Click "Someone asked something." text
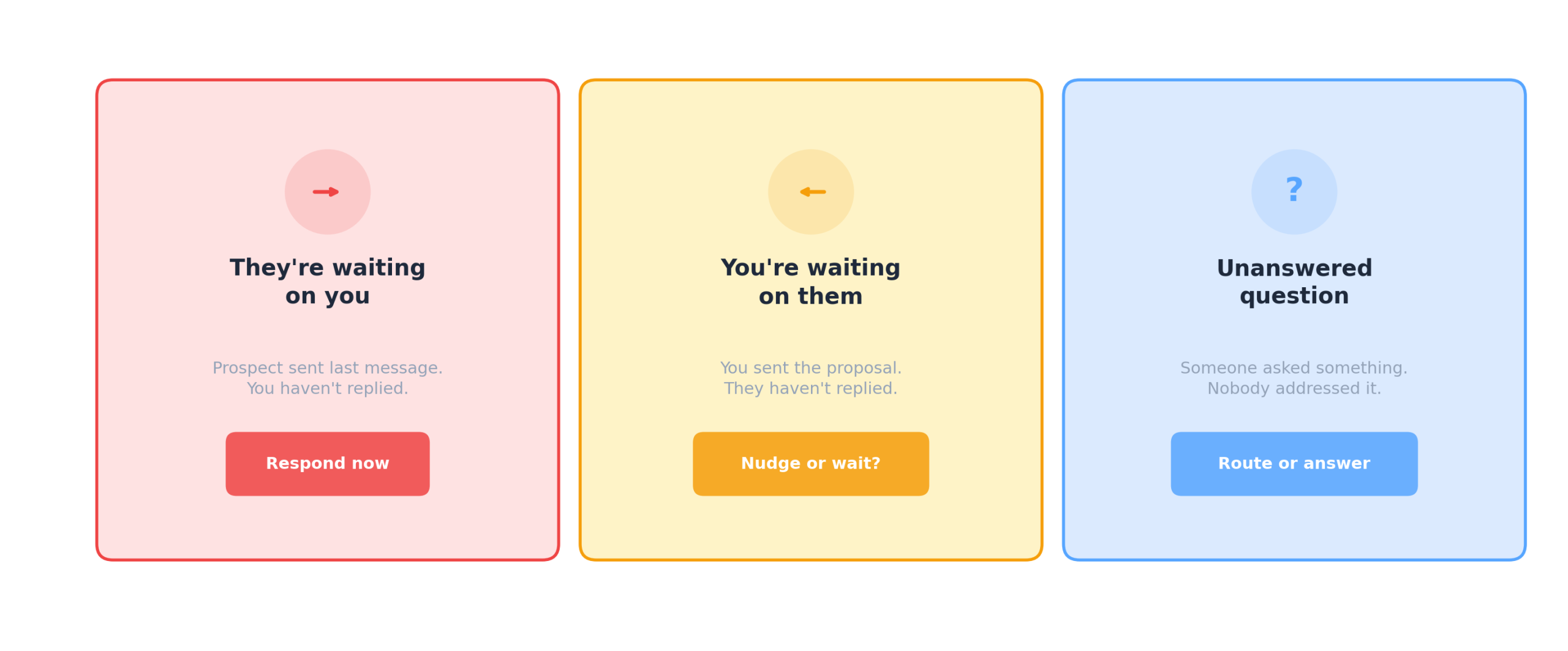Image resolution: width=1568 pixels, height=651 pixels. tap(1293, 367)
